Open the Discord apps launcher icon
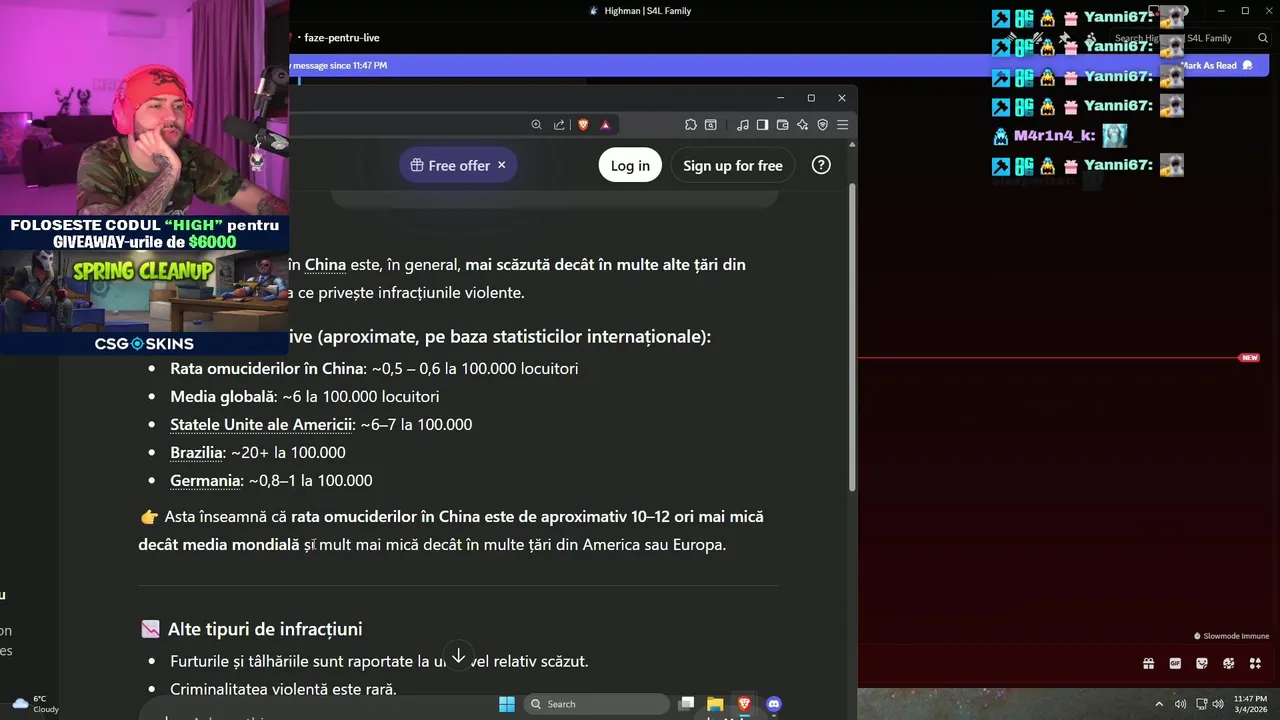The width and height of the screenshot is (1280, 720). pos(1256,663)
